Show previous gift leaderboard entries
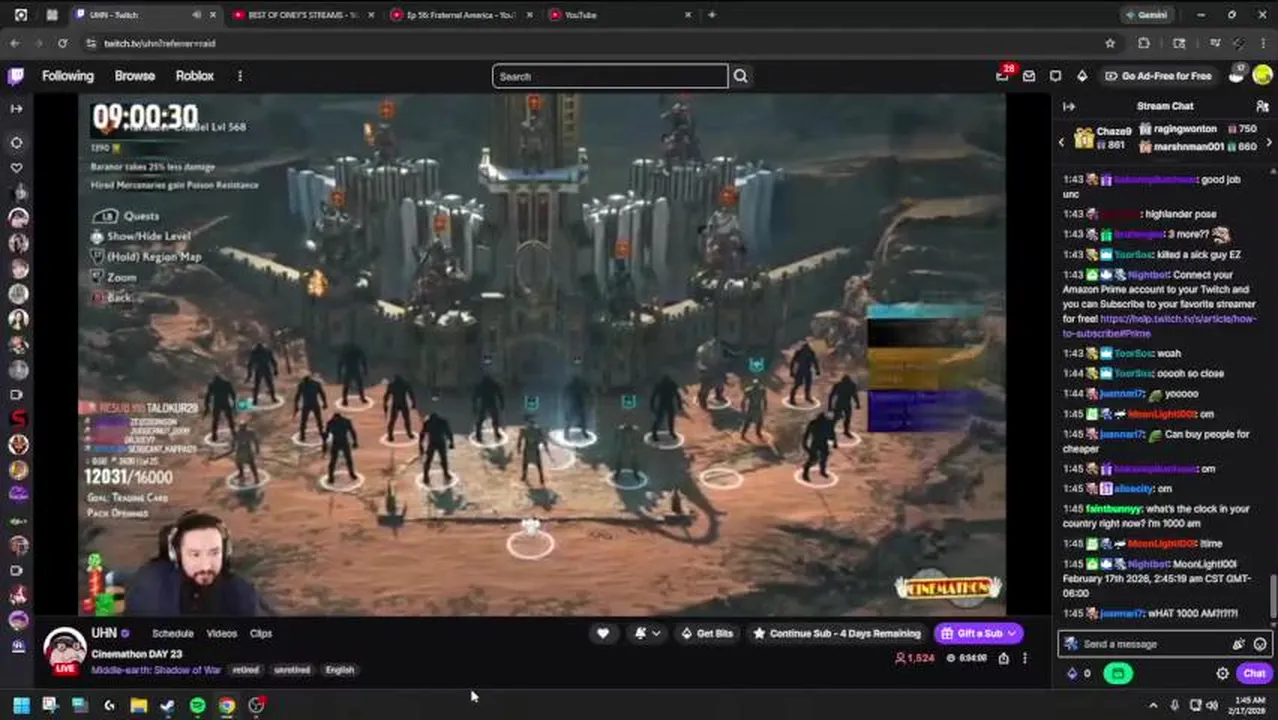1278x720 pixels. (1062, 142)
